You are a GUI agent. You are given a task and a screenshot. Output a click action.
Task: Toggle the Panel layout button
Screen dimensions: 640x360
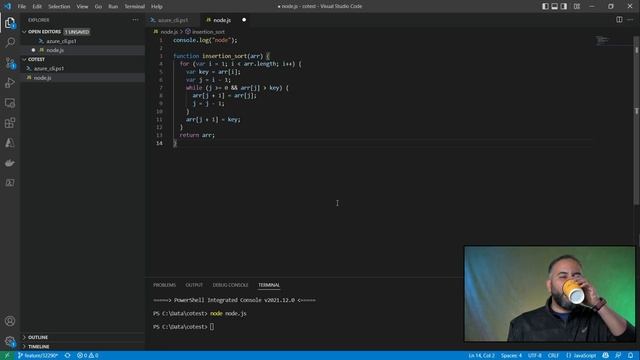[x=554, y=6]
